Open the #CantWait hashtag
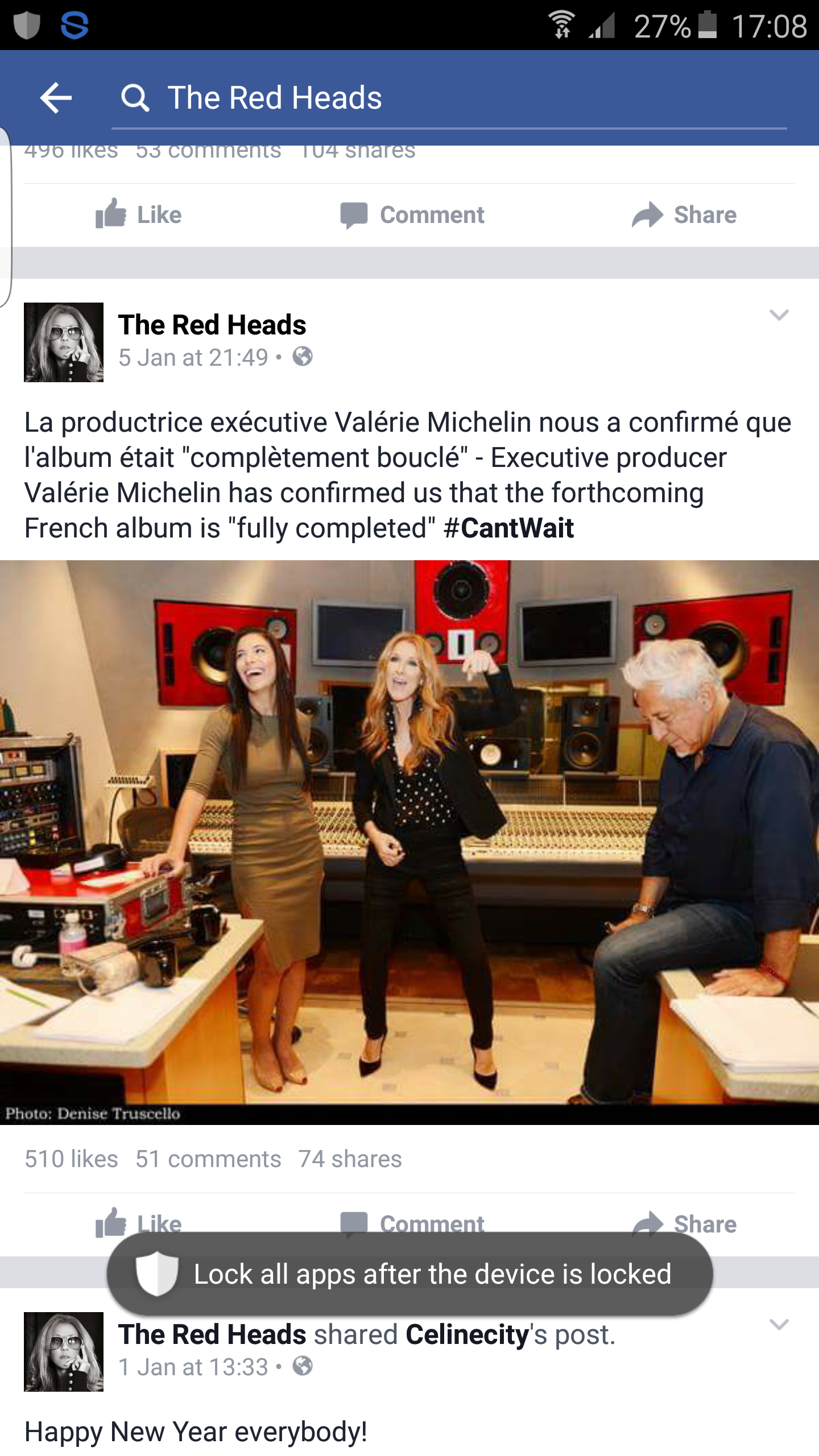This screenshot has width=819, height=1456. (x=508, y=528)
